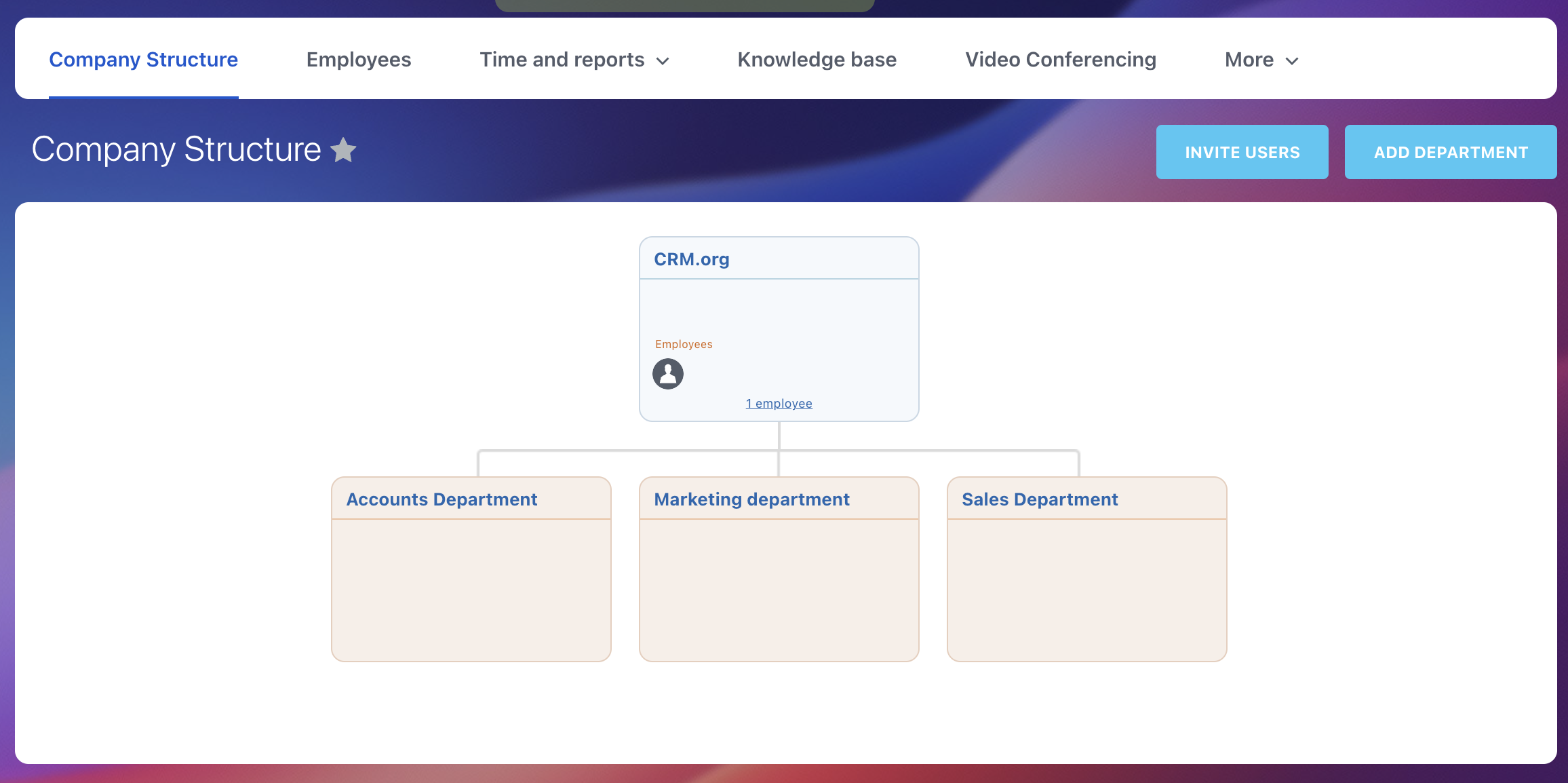Screen dimensions: 1568x783
Task: Click the Sales Department title
Action: [1040, 499]
